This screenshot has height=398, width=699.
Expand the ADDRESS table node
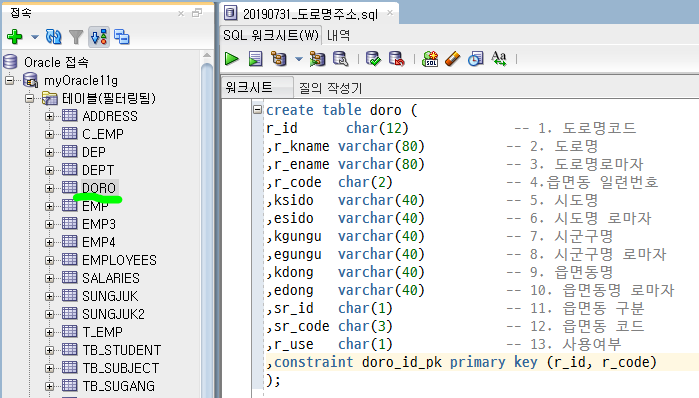(x=49, y=116)
